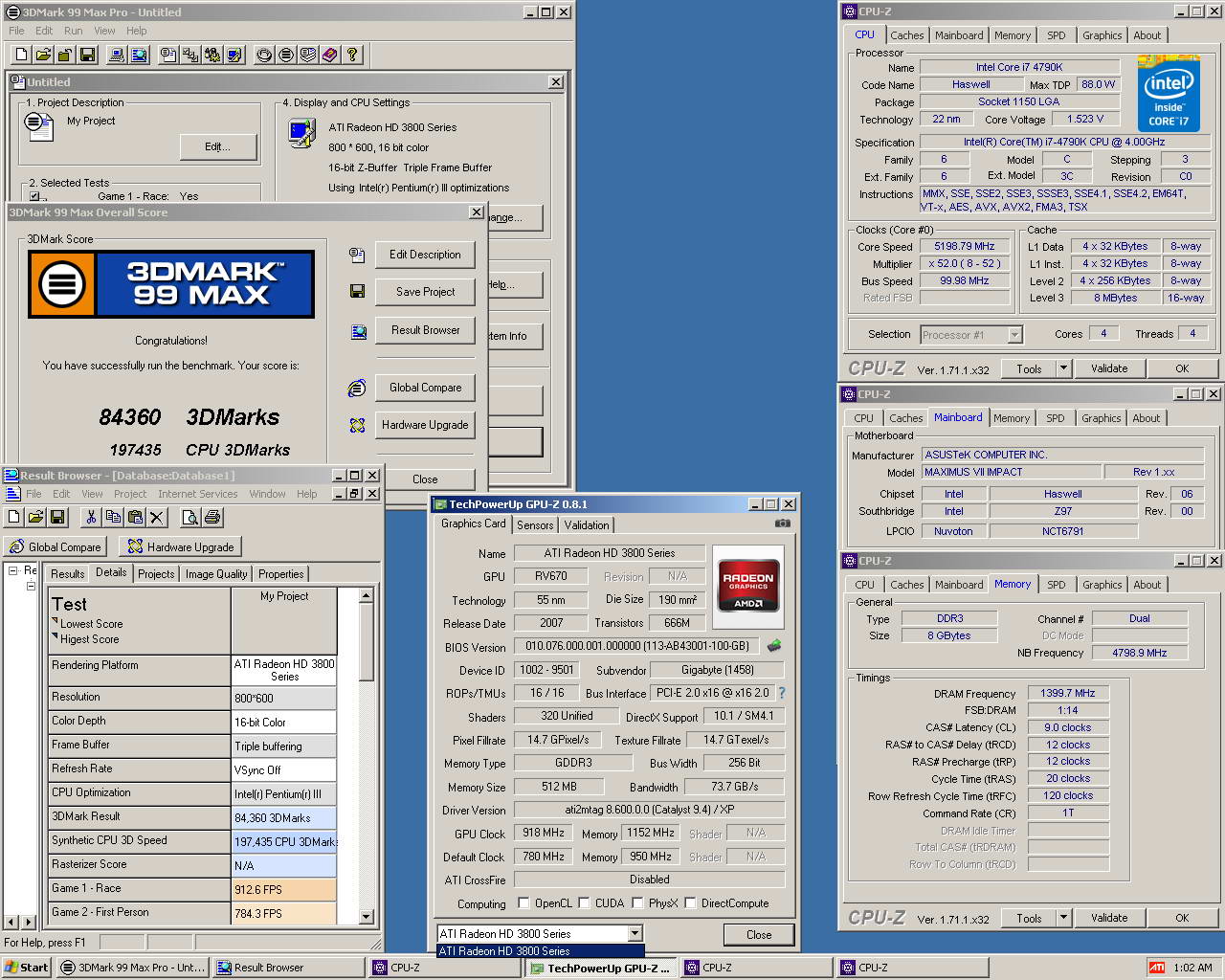Open Tools dropdown arrow in bottom CPU-Z window
1225x980 pixels.
tap(1062, 918)
